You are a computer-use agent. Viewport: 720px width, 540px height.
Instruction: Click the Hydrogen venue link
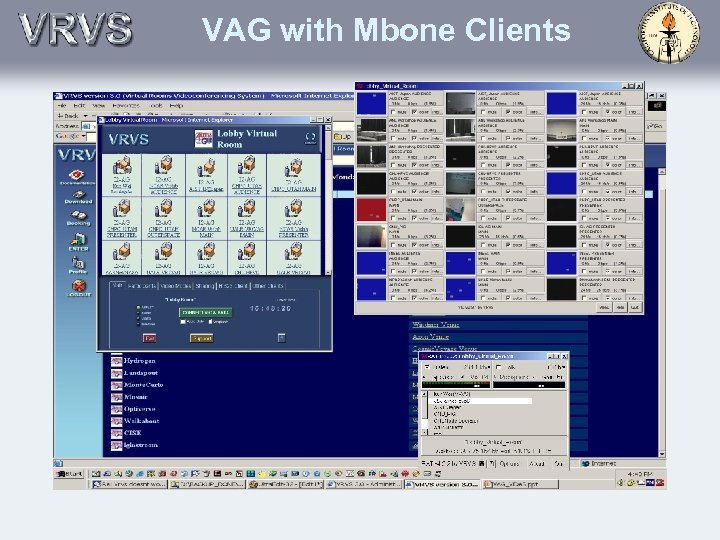click(x=140, y=360)
